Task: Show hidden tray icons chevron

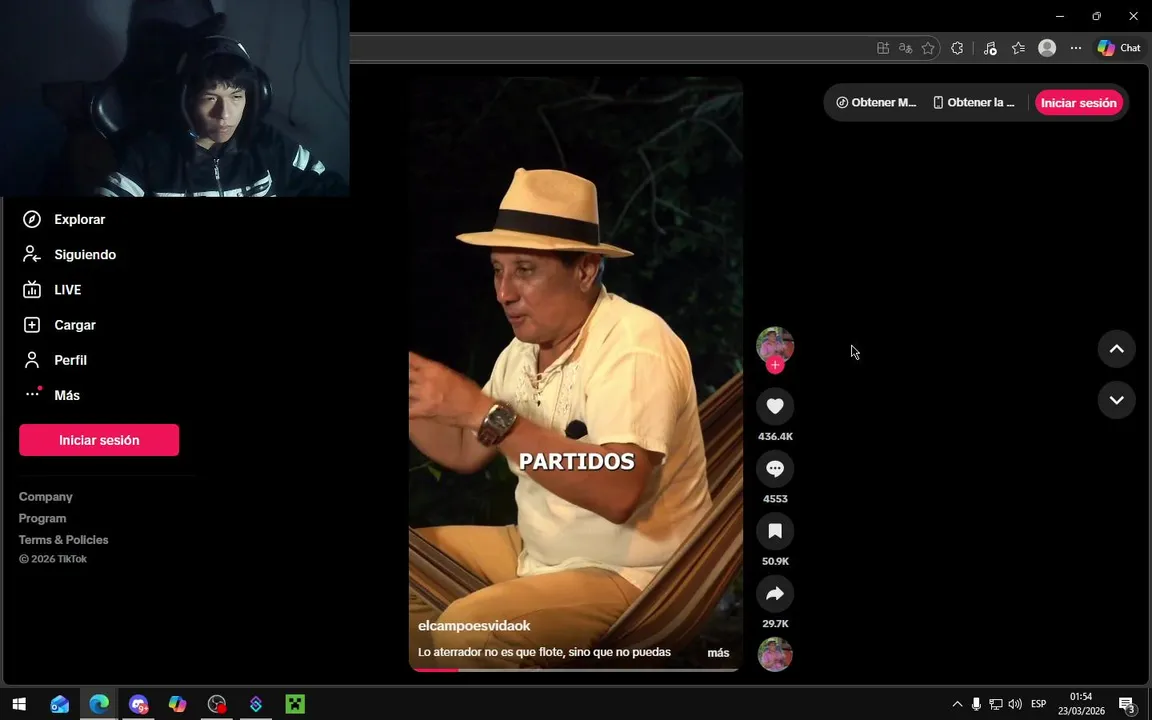Action: point(957,704)
